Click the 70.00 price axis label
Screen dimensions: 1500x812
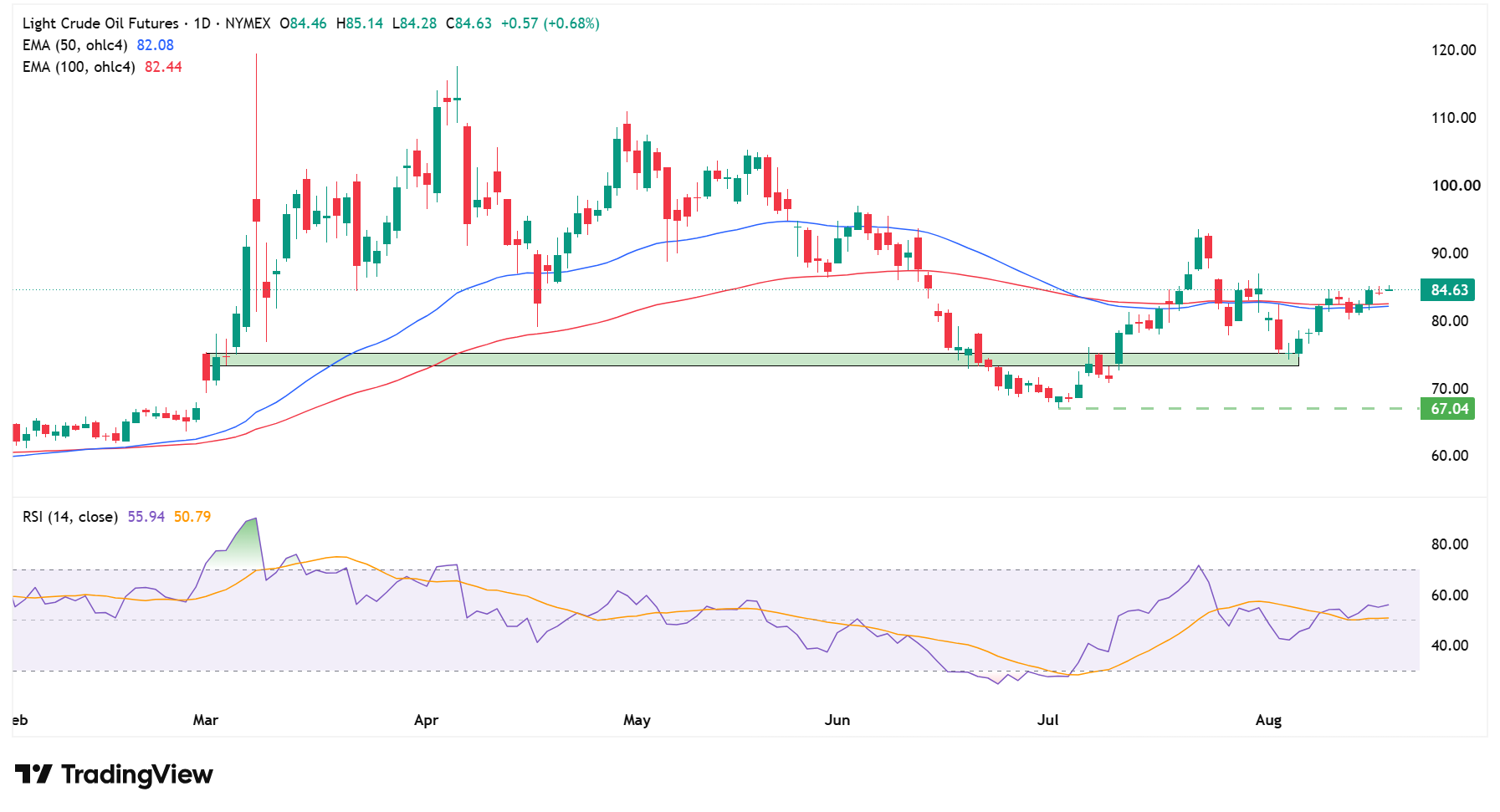[x=1450, y=389]
